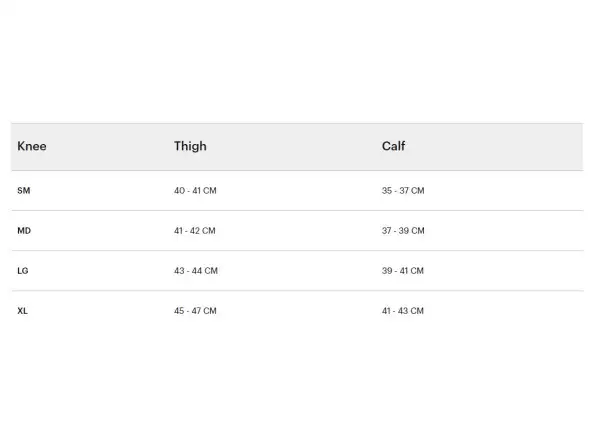The height and width of the screenshot is (440, 600).
Task: Click the 35 - 37 CM calf value
Action: click(x=403, y=191)
